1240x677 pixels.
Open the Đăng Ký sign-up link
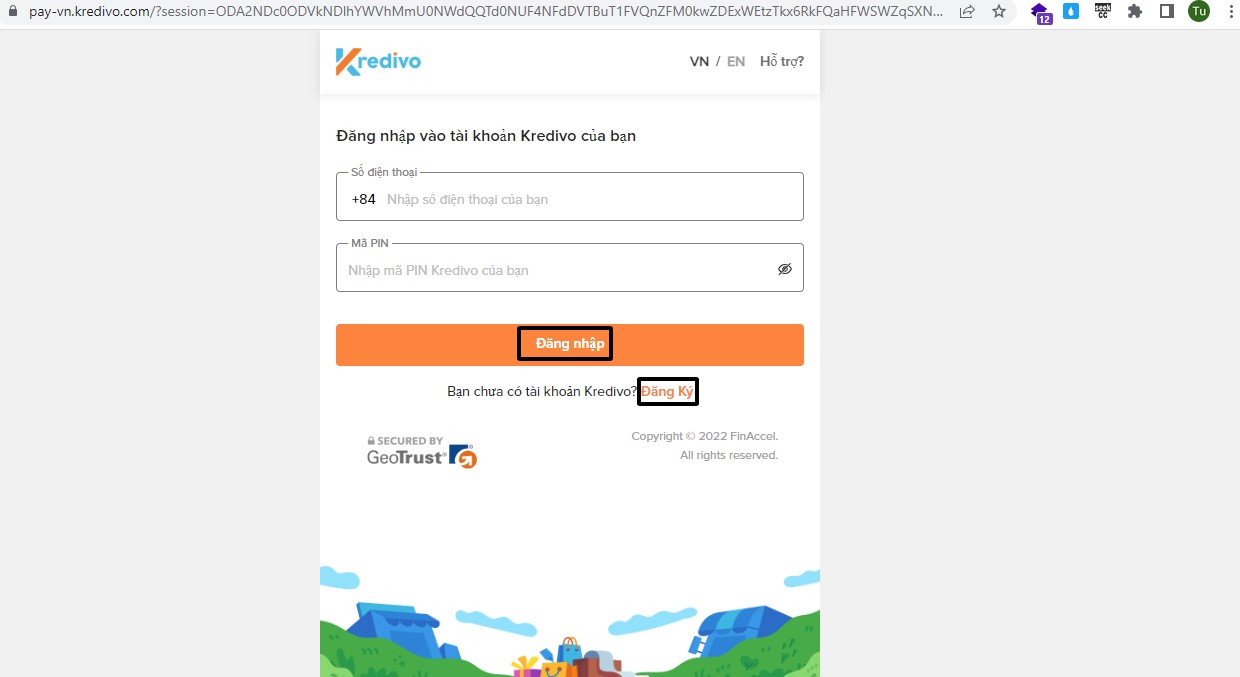tap(667, 391)
